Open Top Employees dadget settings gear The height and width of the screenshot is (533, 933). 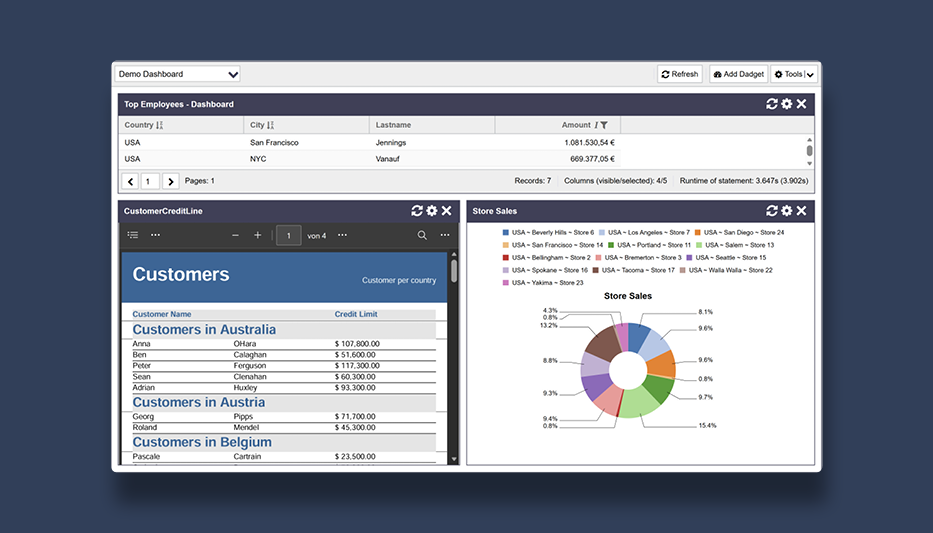[x=787, y=104]
